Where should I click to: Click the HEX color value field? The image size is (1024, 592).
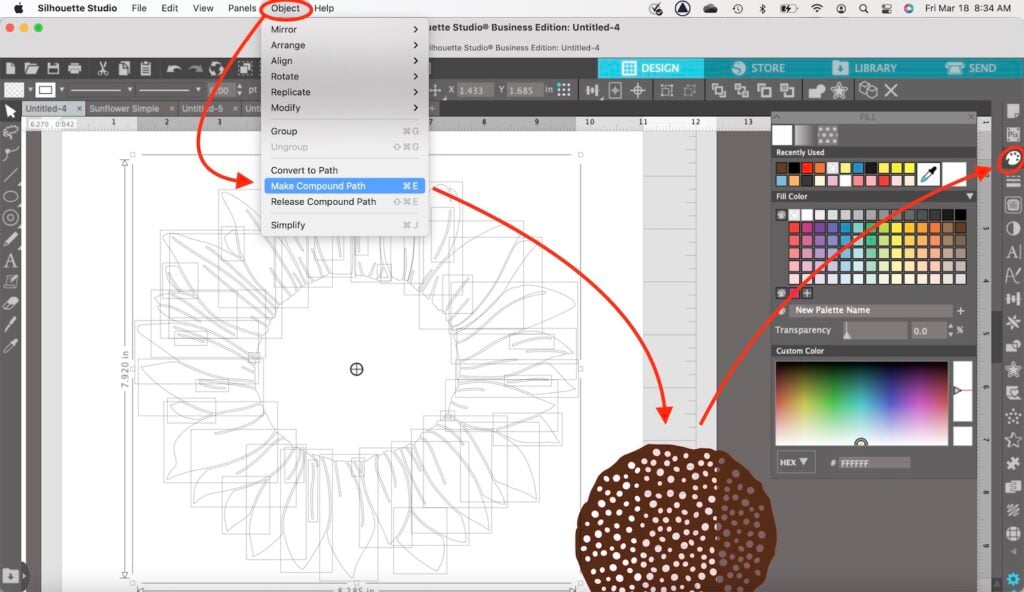(x=874, y=463)
